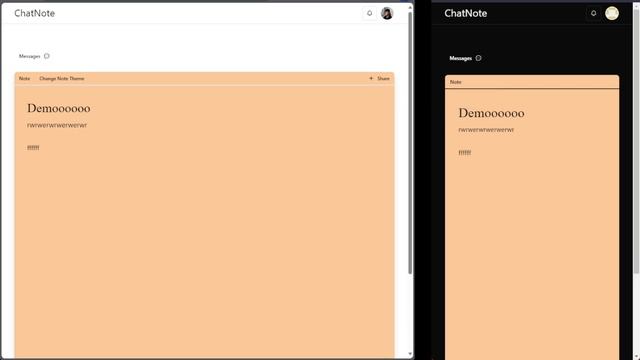Click Messages label in light window
Viewport: 640px width, 360px height.
tap(29, 56)
